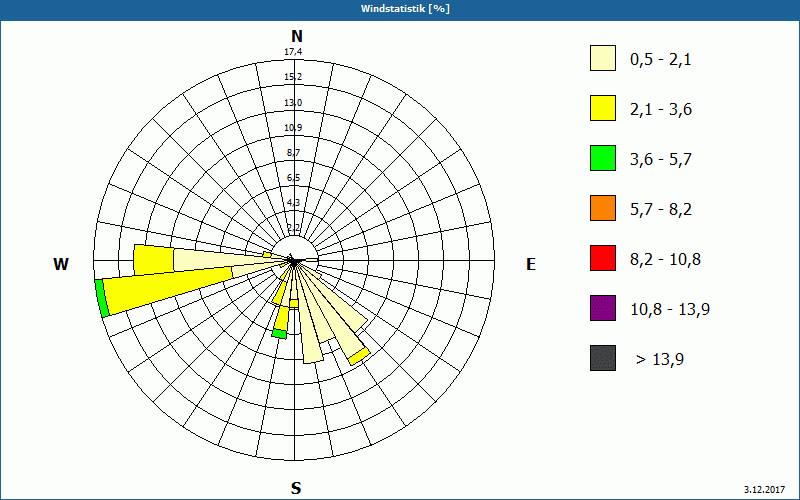Click the 17,4 radial axis value
800x500 pixels.
[293, 52]
